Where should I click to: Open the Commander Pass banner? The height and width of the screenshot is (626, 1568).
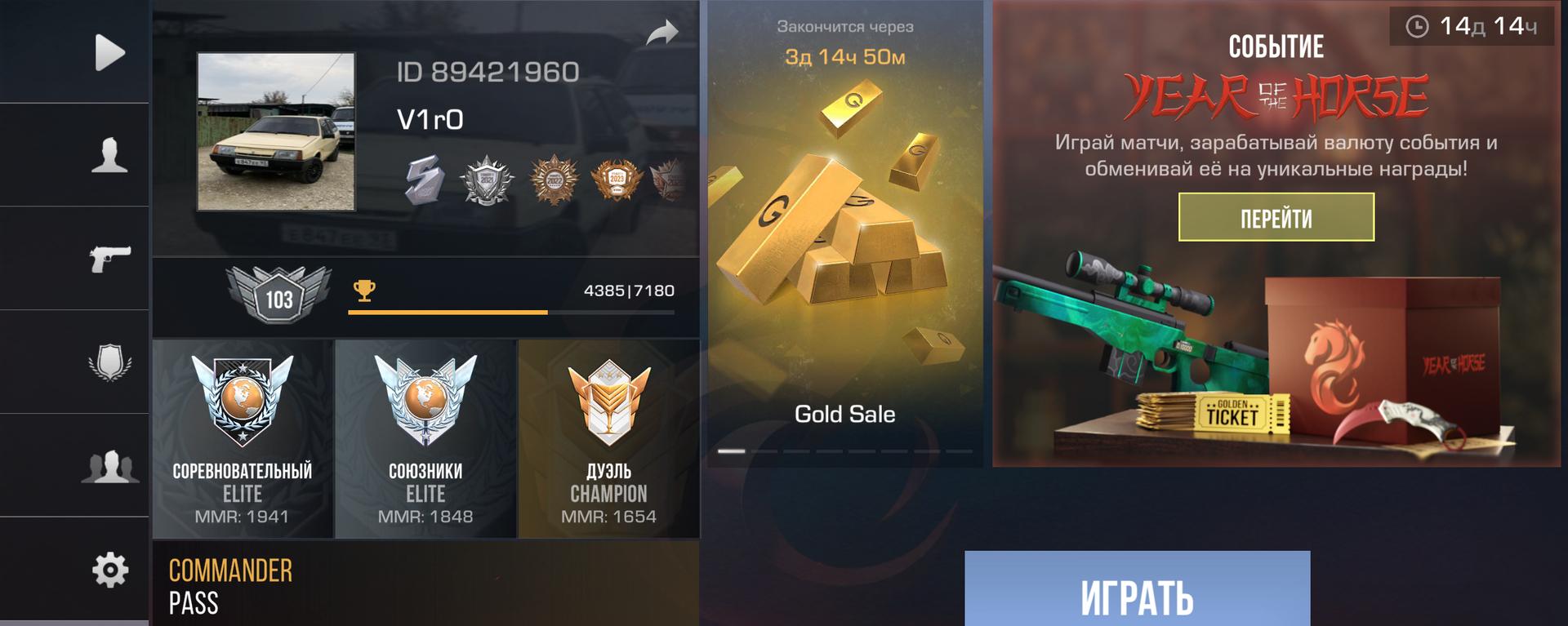pyautogui.click(x=425, y=584)
